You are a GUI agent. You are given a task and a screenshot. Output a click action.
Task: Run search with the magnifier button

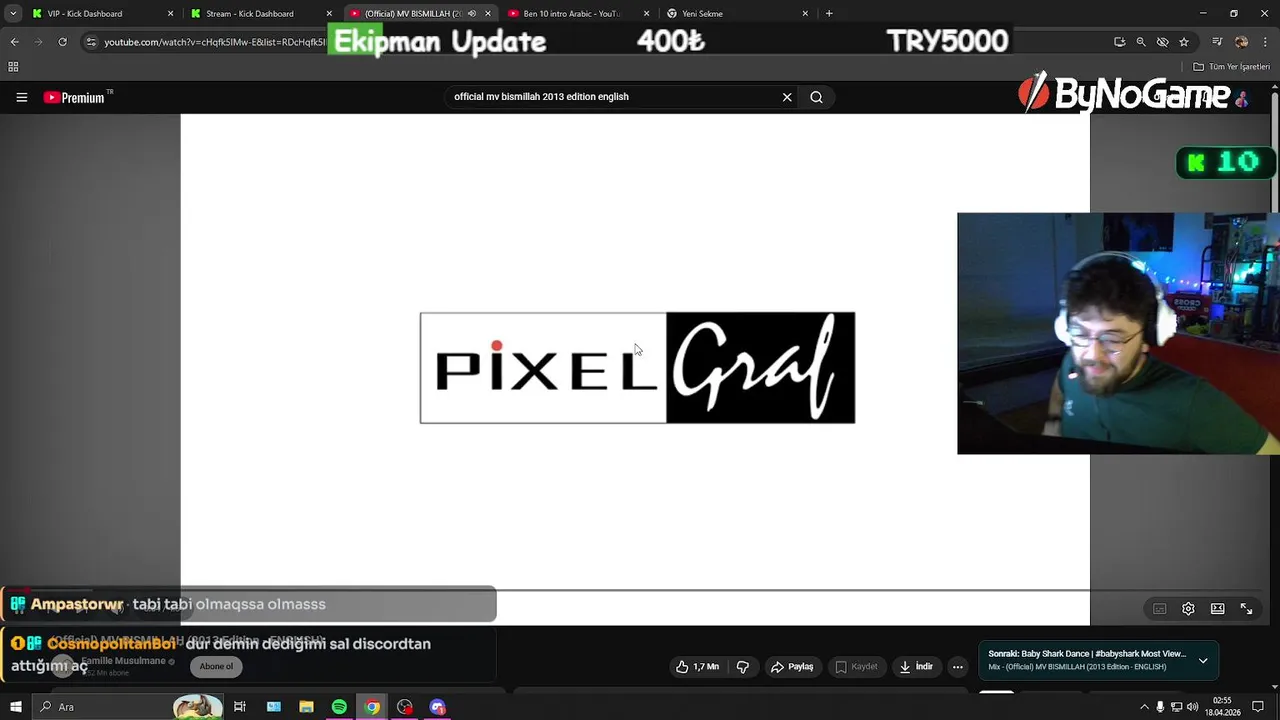pos(816,97)
